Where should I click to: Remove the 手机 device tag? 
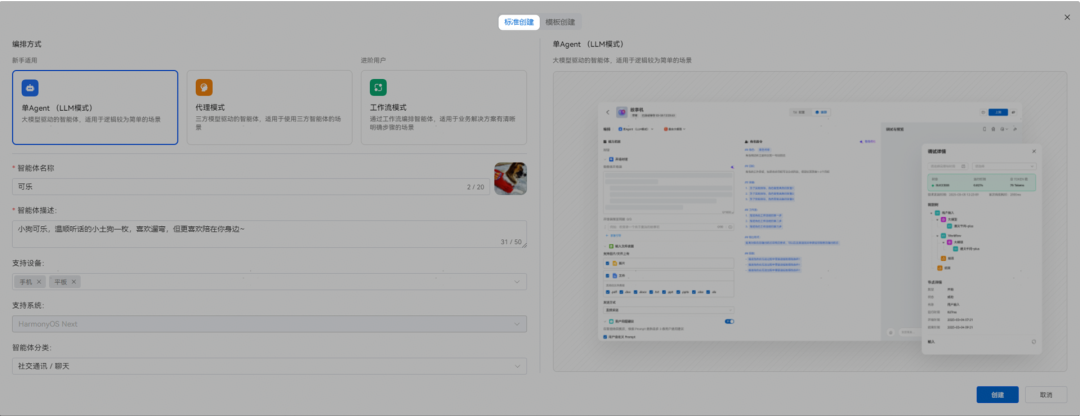coord(39,282)
